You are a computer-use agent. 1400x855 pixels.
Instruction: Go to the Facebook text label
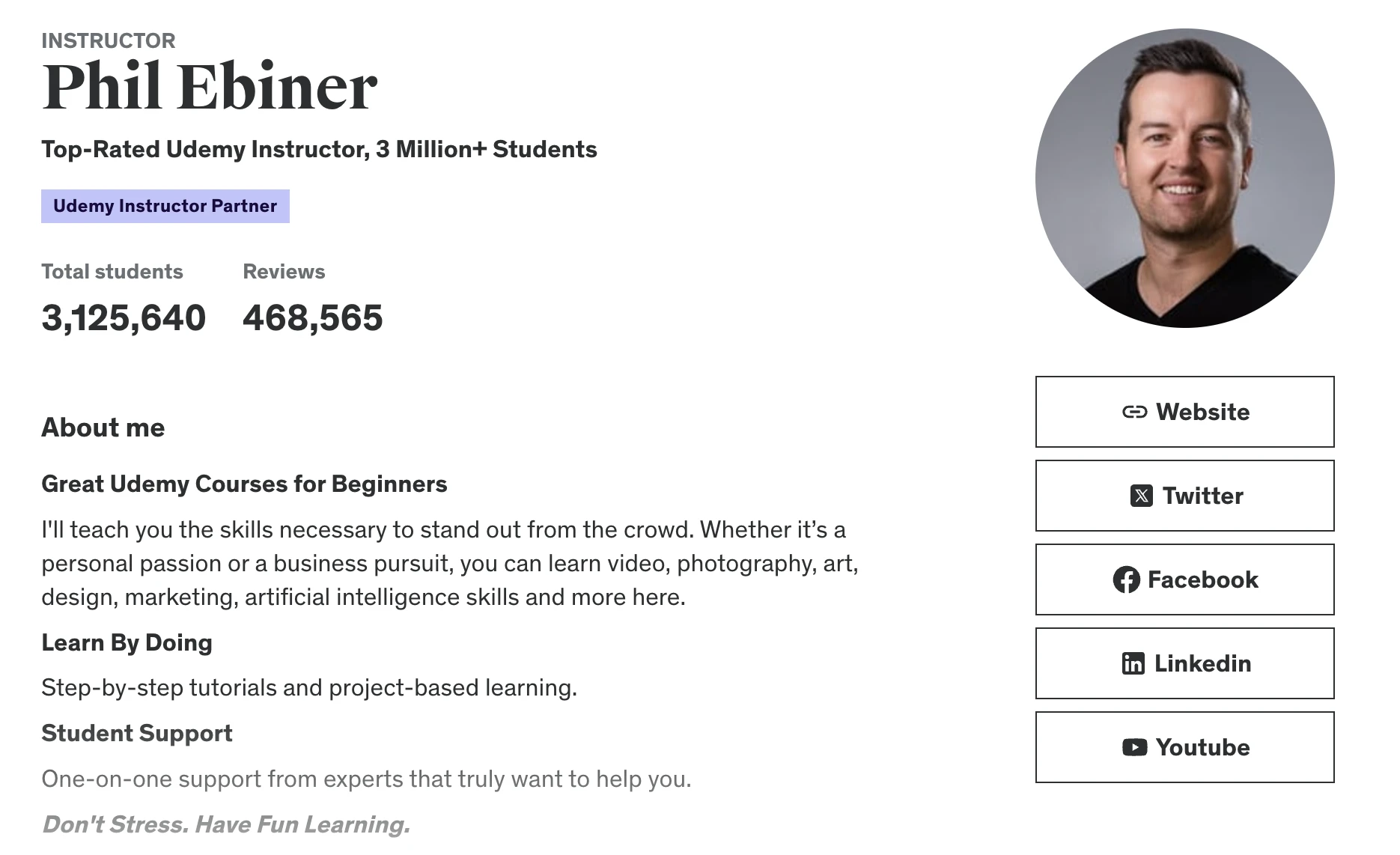pyautogui.click(x=1202, y=579)
